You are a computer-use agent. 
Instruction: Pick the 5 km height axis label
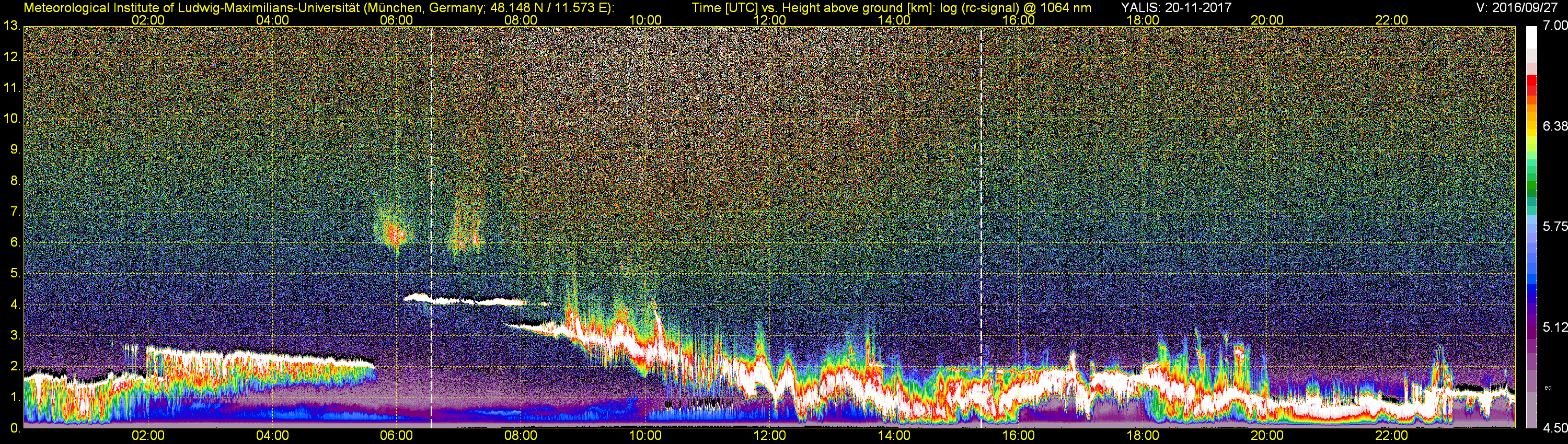(15, 273)
